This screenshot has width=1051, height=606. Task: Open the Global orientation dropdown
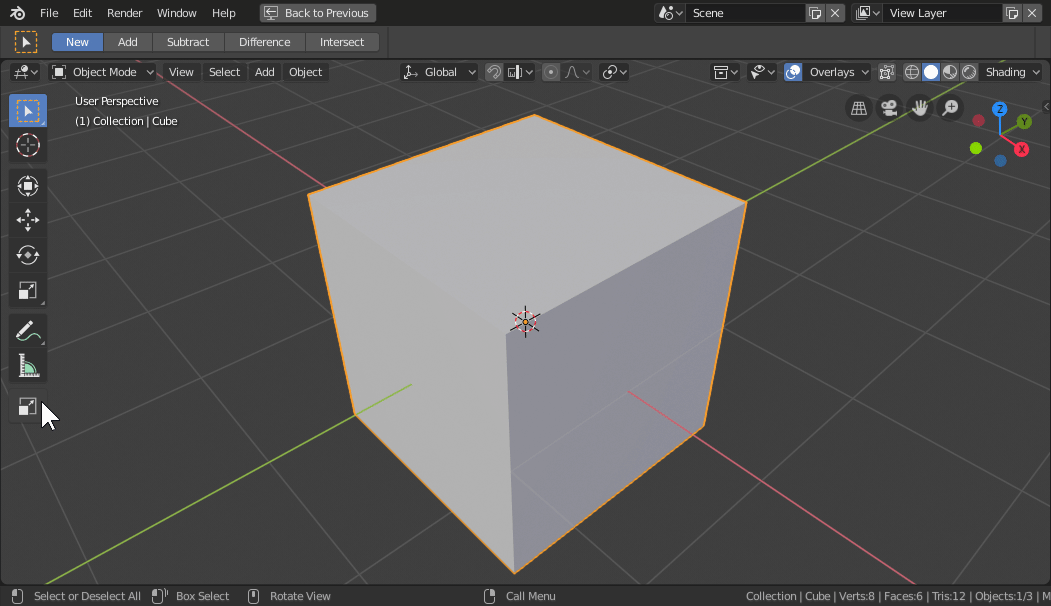click(440, 72)
